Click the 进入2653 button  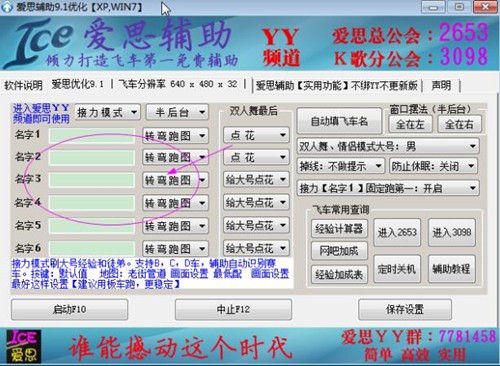[x=397, y=232]
